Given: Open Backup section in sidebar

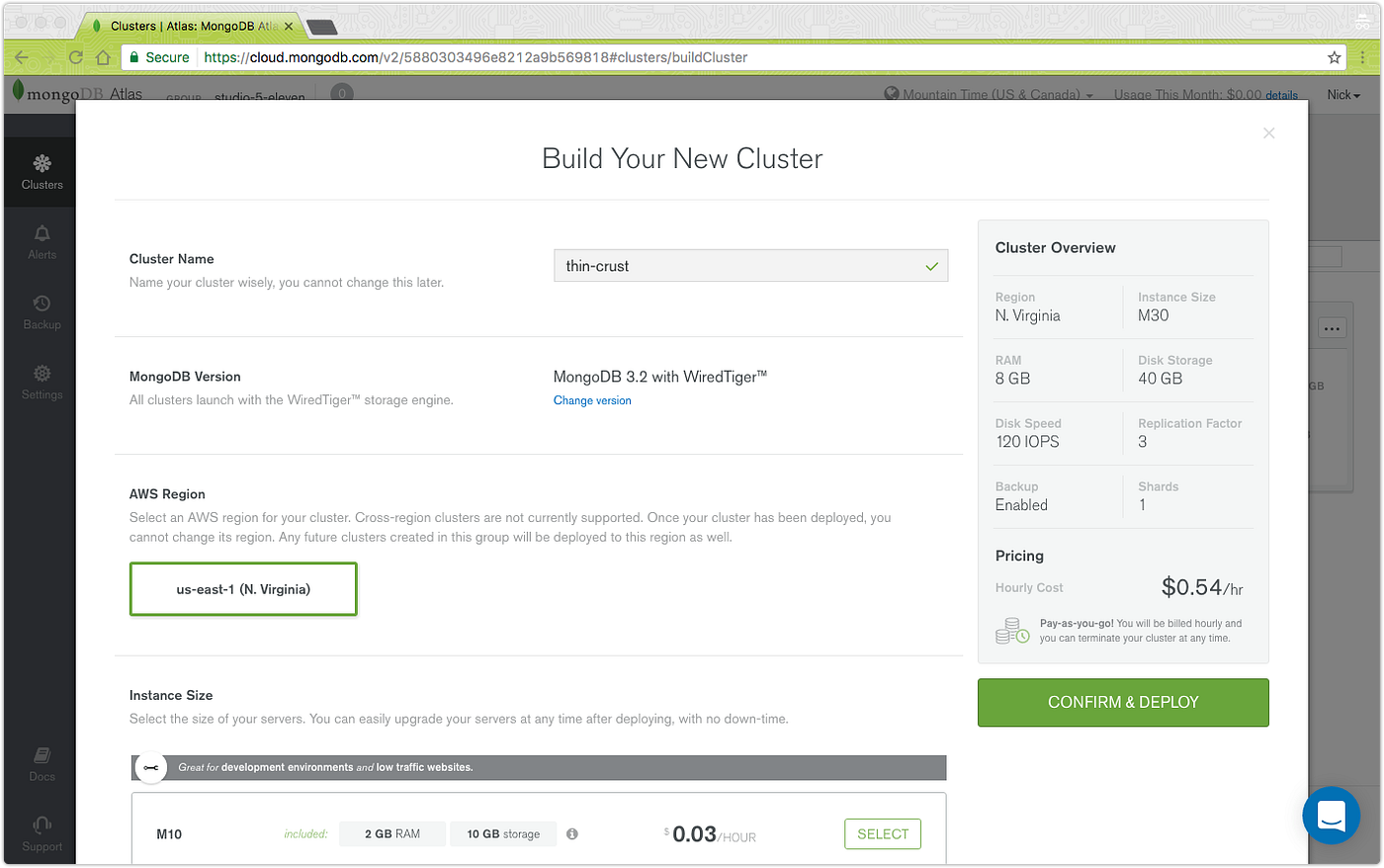Looking at the screenshot, I should [42, 312].
